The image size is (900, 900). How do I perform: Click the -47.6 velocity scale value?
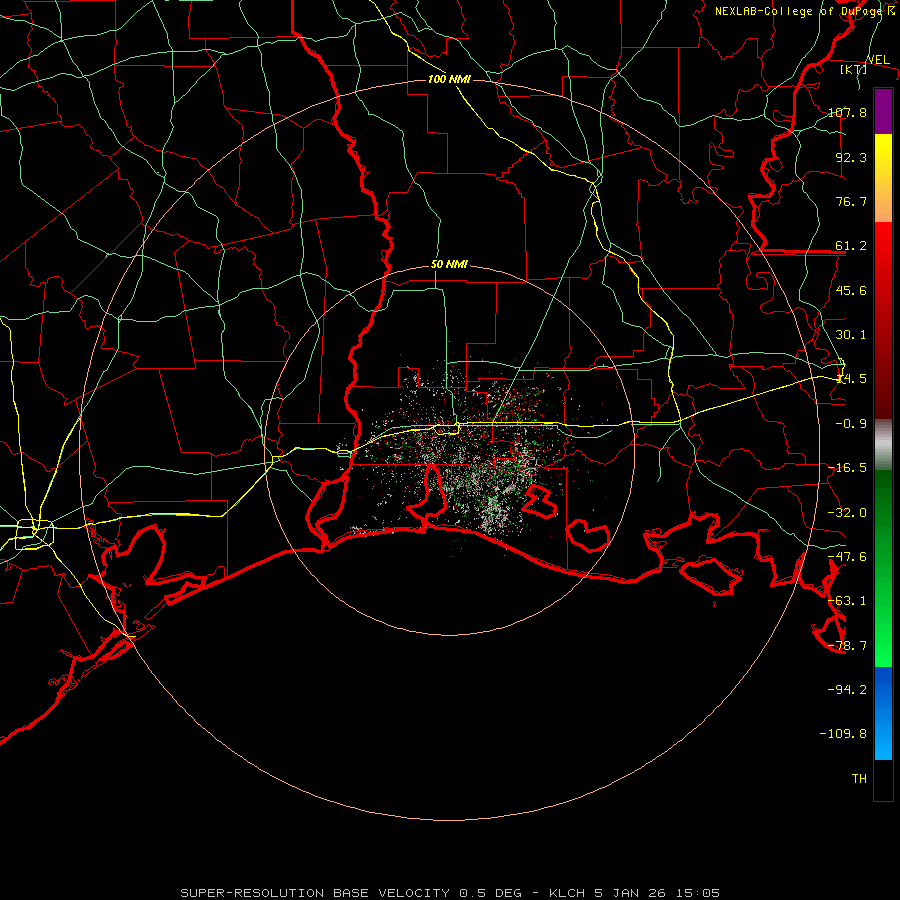pos(847,557)
